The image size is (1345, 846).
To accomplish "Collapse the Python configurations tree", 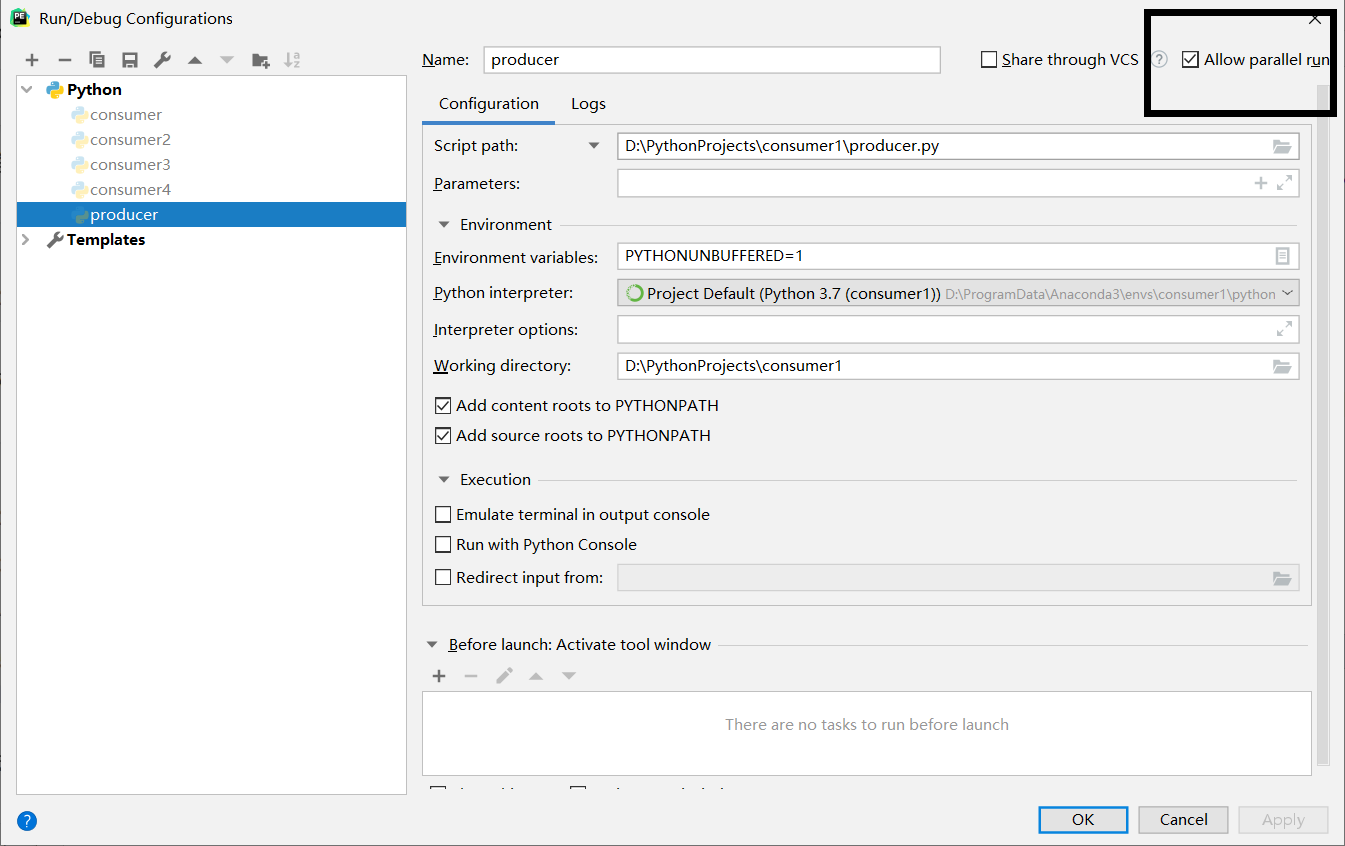I will [24, 89].
